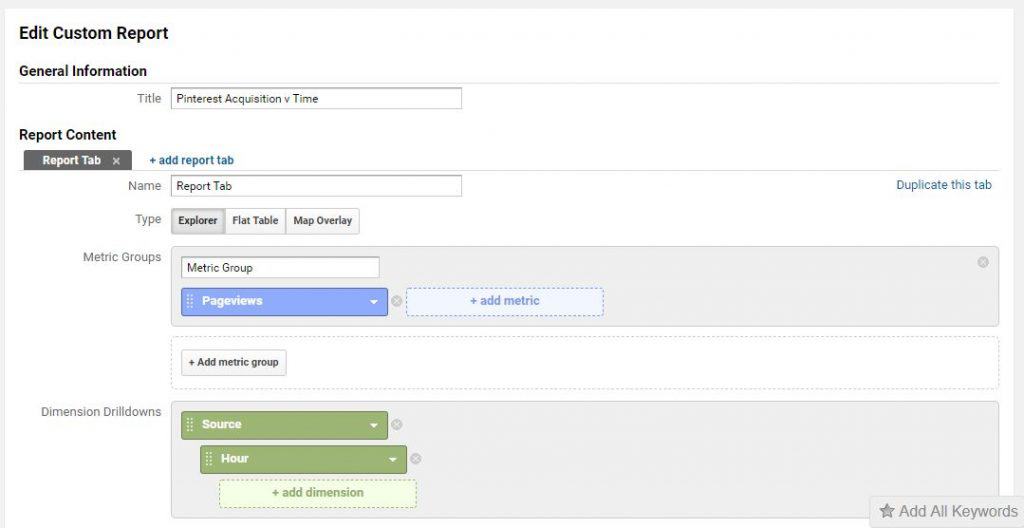Remove the Source dimension with its x icon

(x=397, y=425)
